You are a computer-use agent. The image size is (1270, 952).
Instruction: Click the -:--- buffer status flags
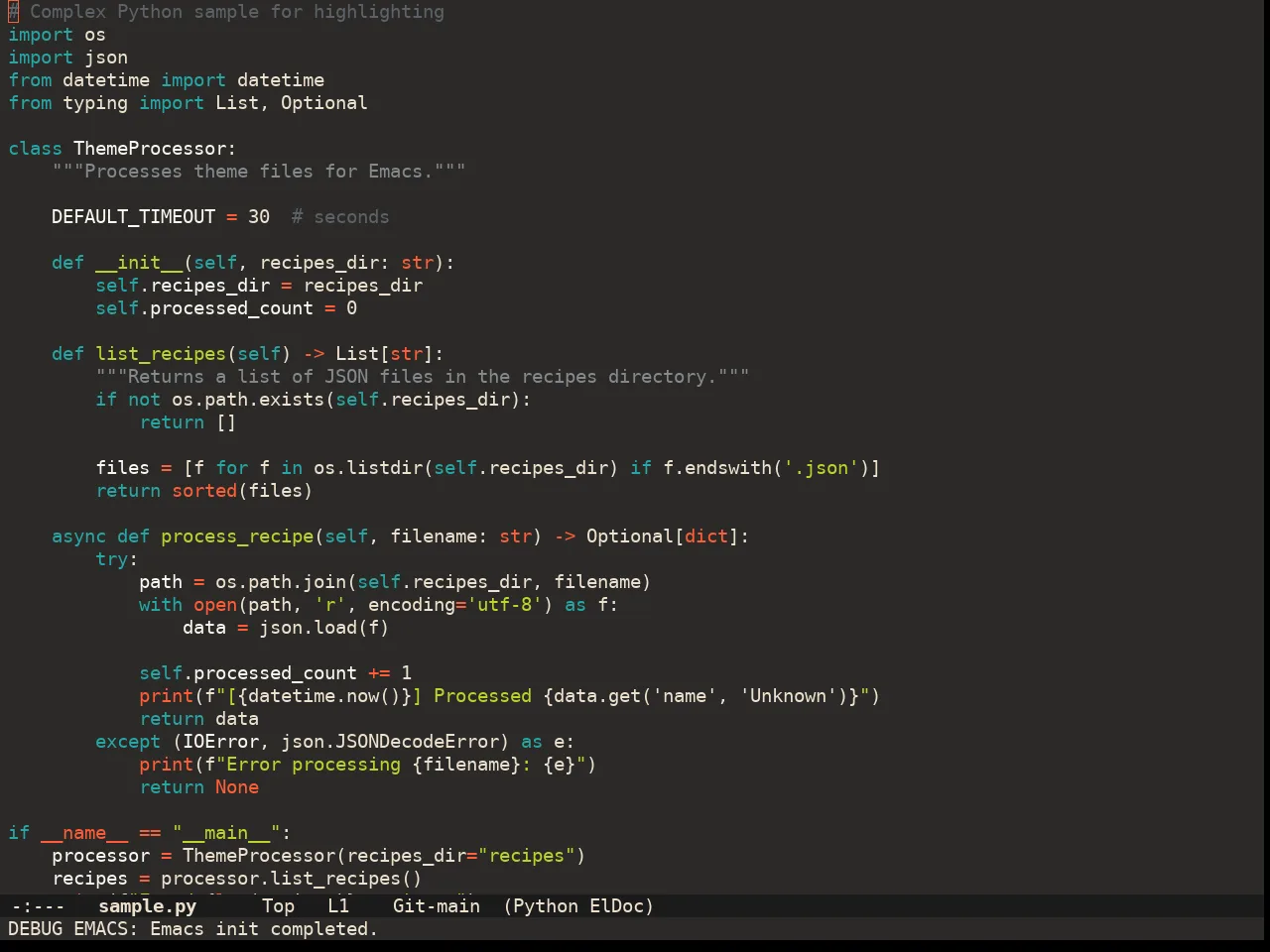click(38, 905)
